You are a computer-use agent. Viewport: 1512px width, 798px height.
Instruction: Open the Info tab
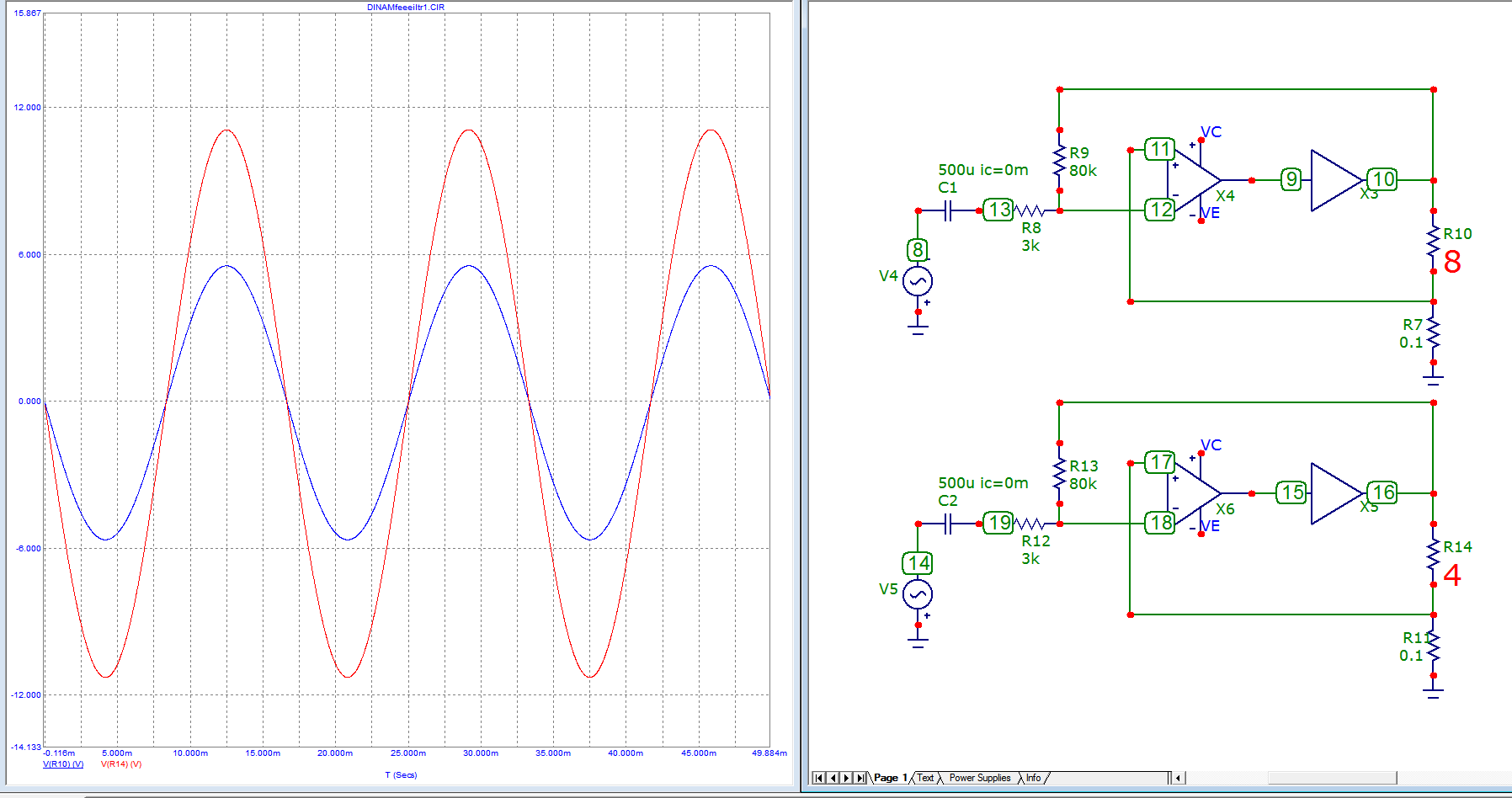click(x=1033, y=778)
